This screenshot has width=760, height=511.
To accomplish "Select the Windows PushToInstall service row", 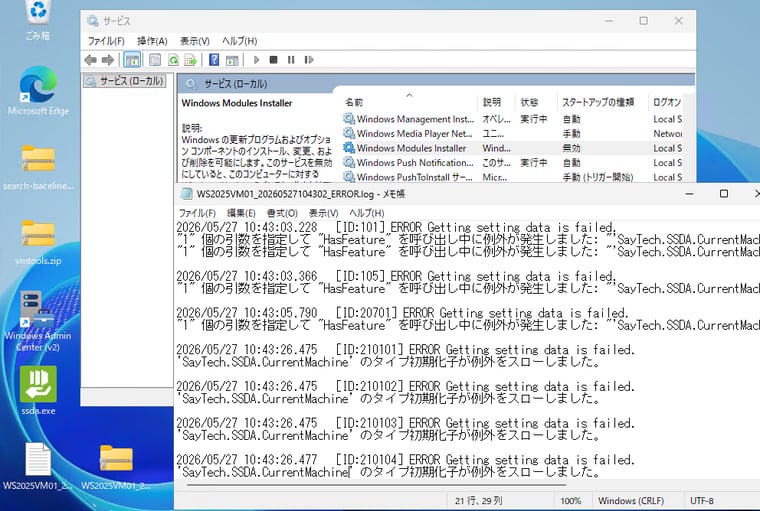I will (x=513, y=177).
